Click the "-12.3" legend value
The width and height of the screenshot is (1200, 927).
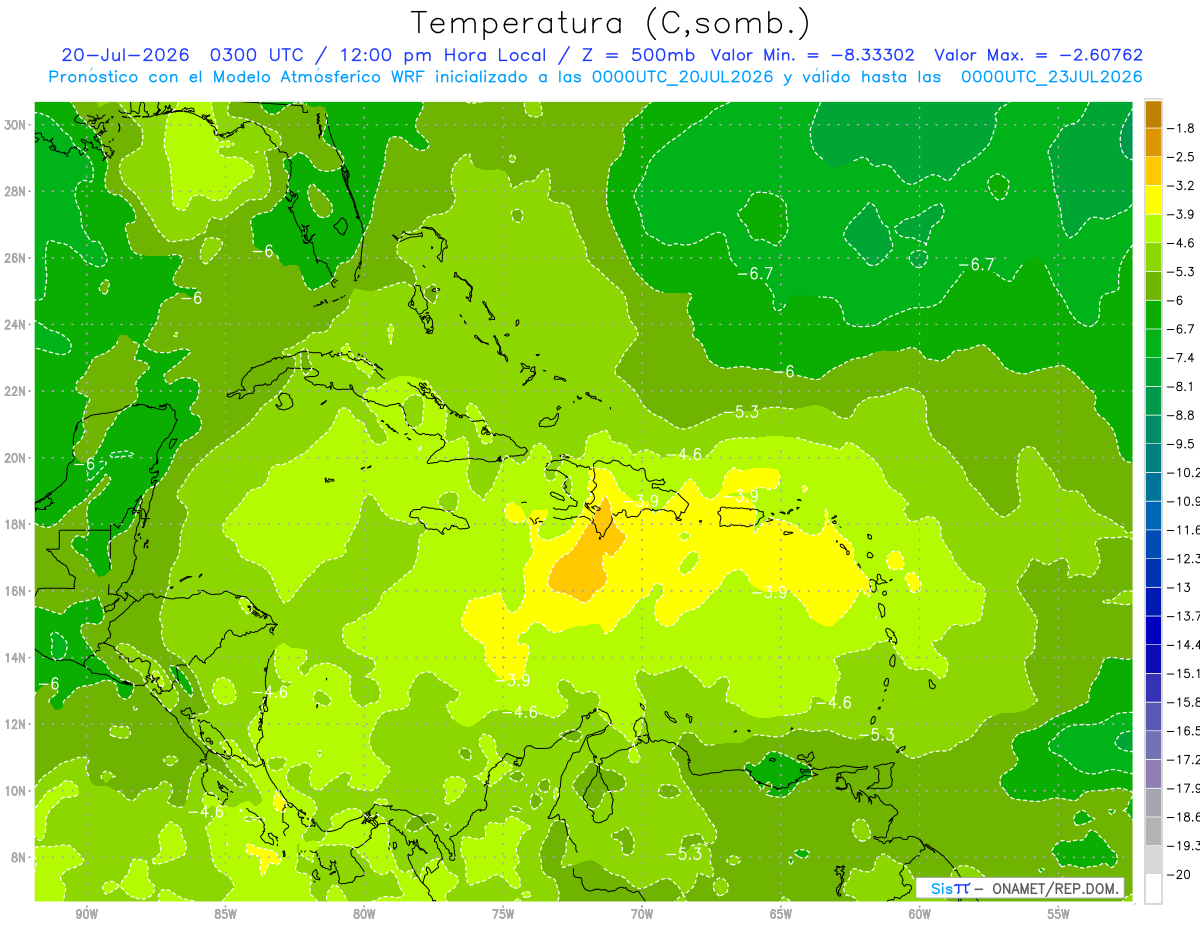click(1184, 558)
